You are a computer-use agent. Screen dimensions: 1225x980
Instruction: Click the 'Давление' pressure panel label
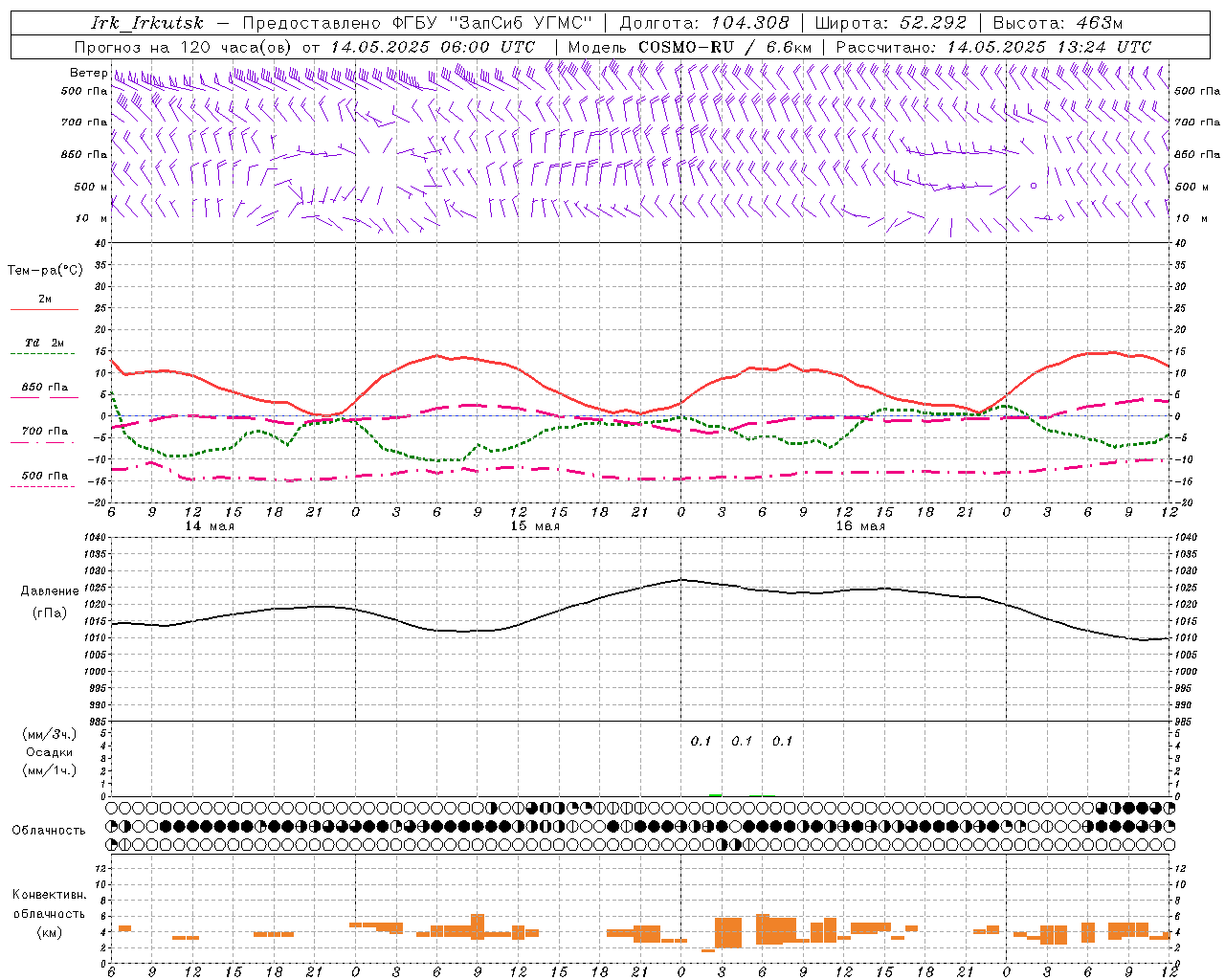50,591
